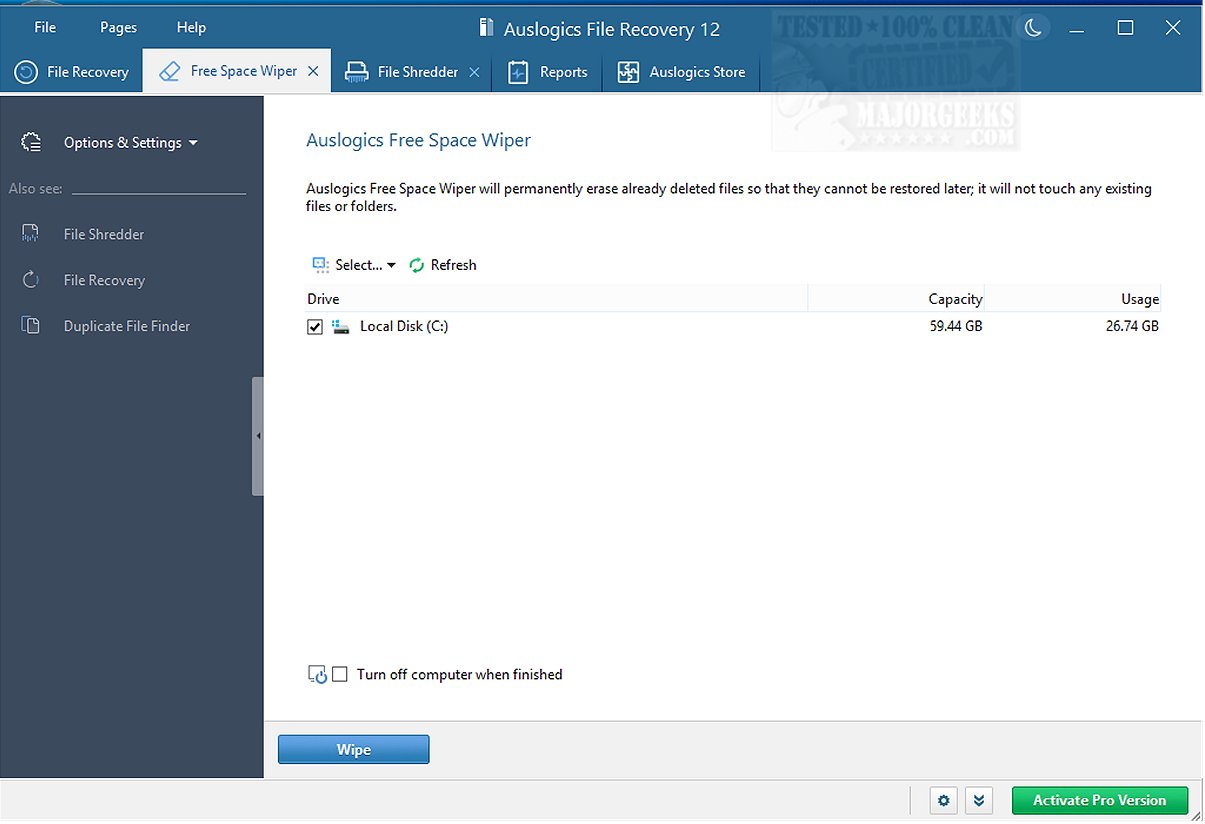Switch to the File Recovery tab
Viewport: 1205px width, 824px height.
tap(72, 72)
